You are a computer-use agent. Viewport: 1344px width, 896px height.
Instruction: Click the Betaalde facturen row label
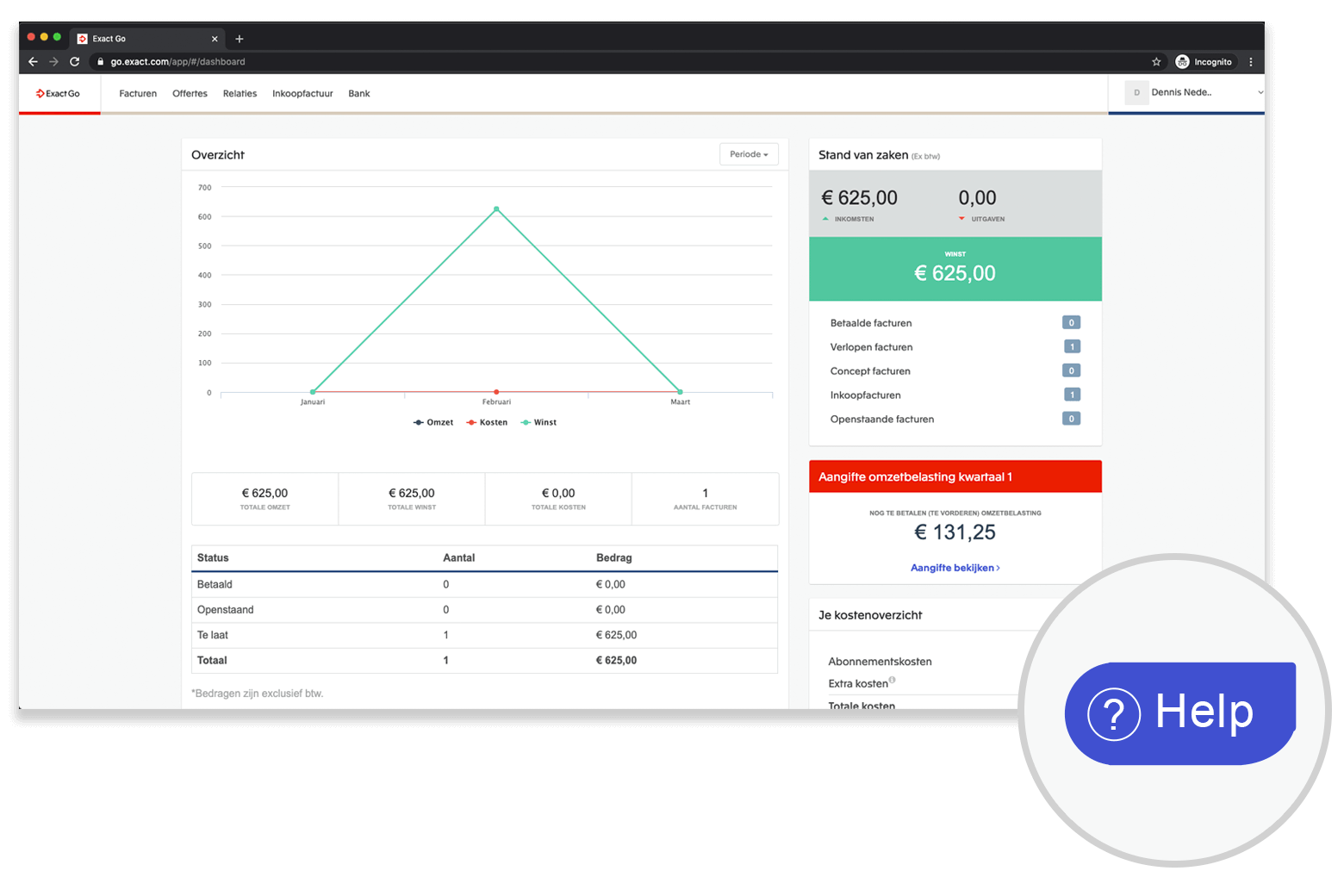(871, 323)
